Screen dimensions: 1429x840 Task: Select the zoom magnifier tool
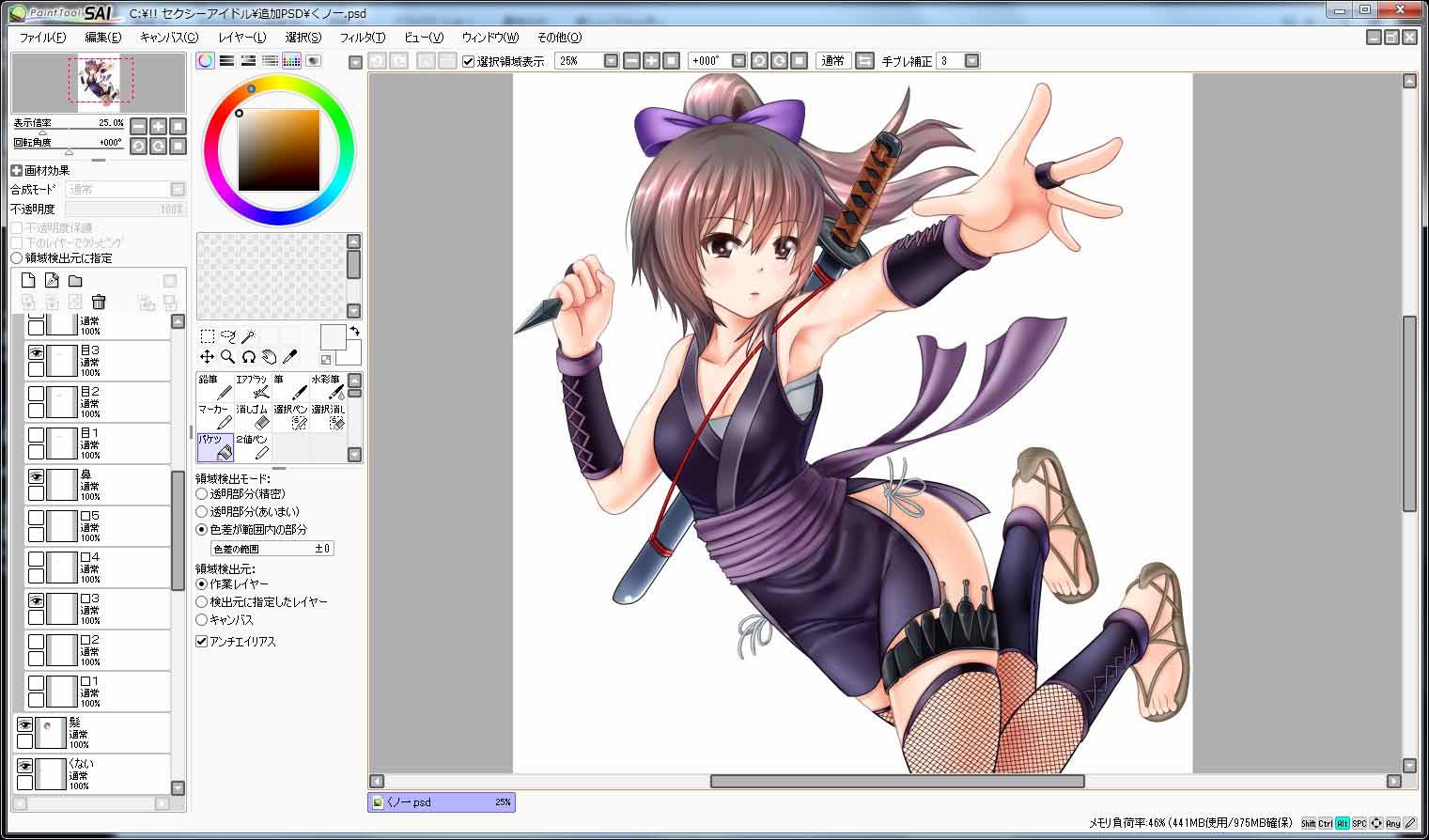227,357
